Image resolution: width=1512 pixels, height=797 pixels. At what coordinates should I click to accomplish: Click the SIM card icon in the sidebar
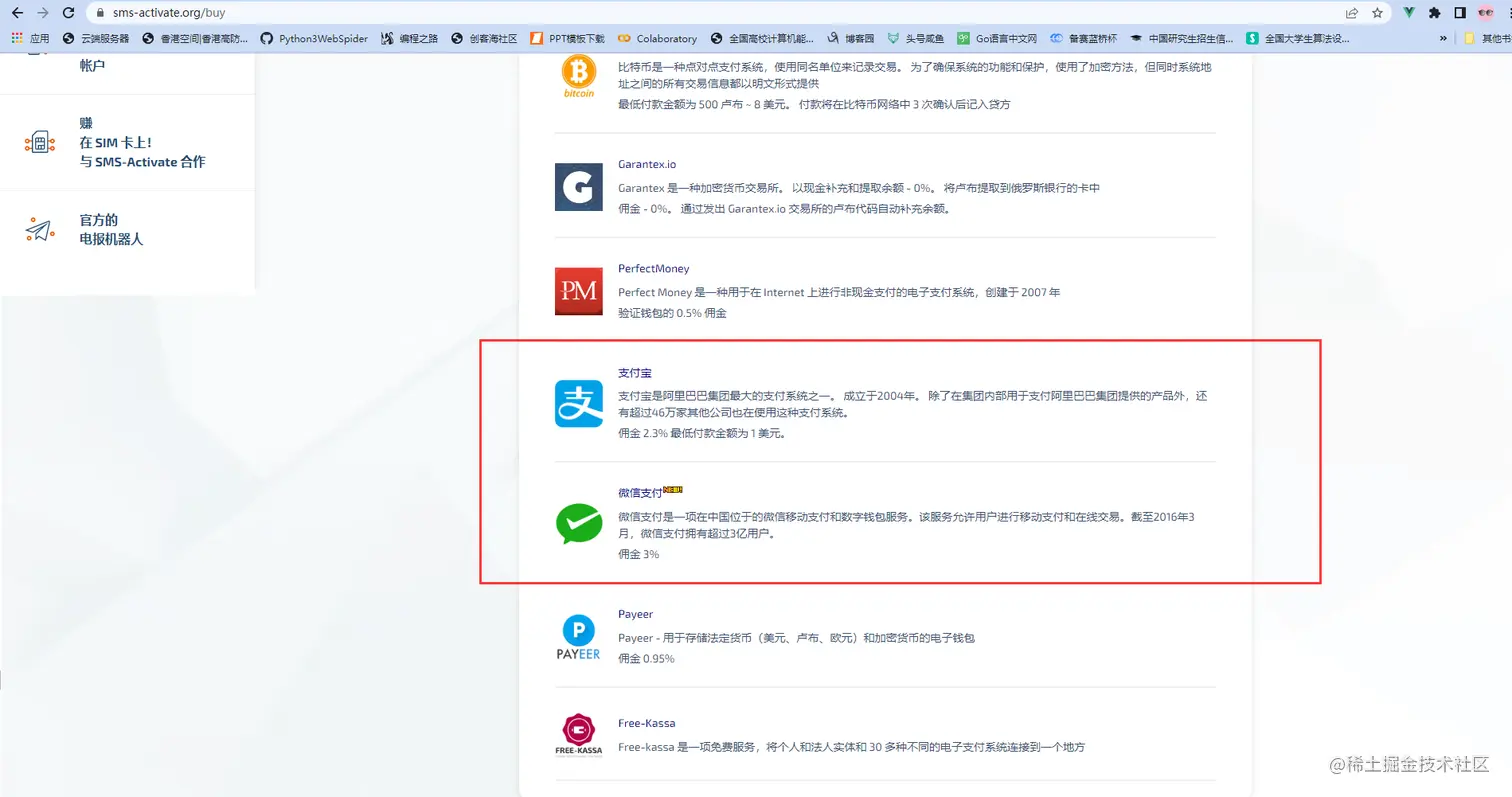40,141
